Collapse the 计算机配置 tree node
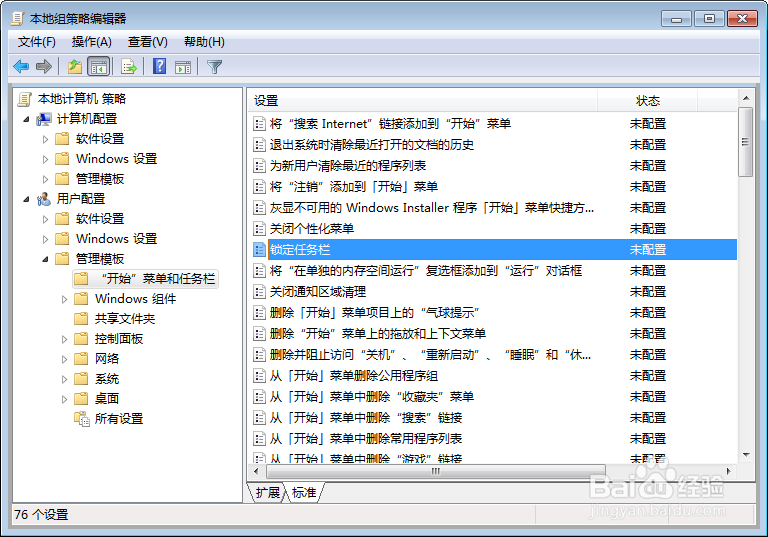The image size is (768, 537). point(26,119)
